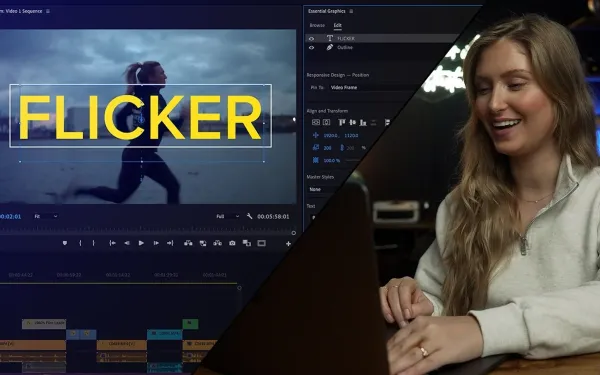Select the first blue transition clip

[x=72, y=334]
